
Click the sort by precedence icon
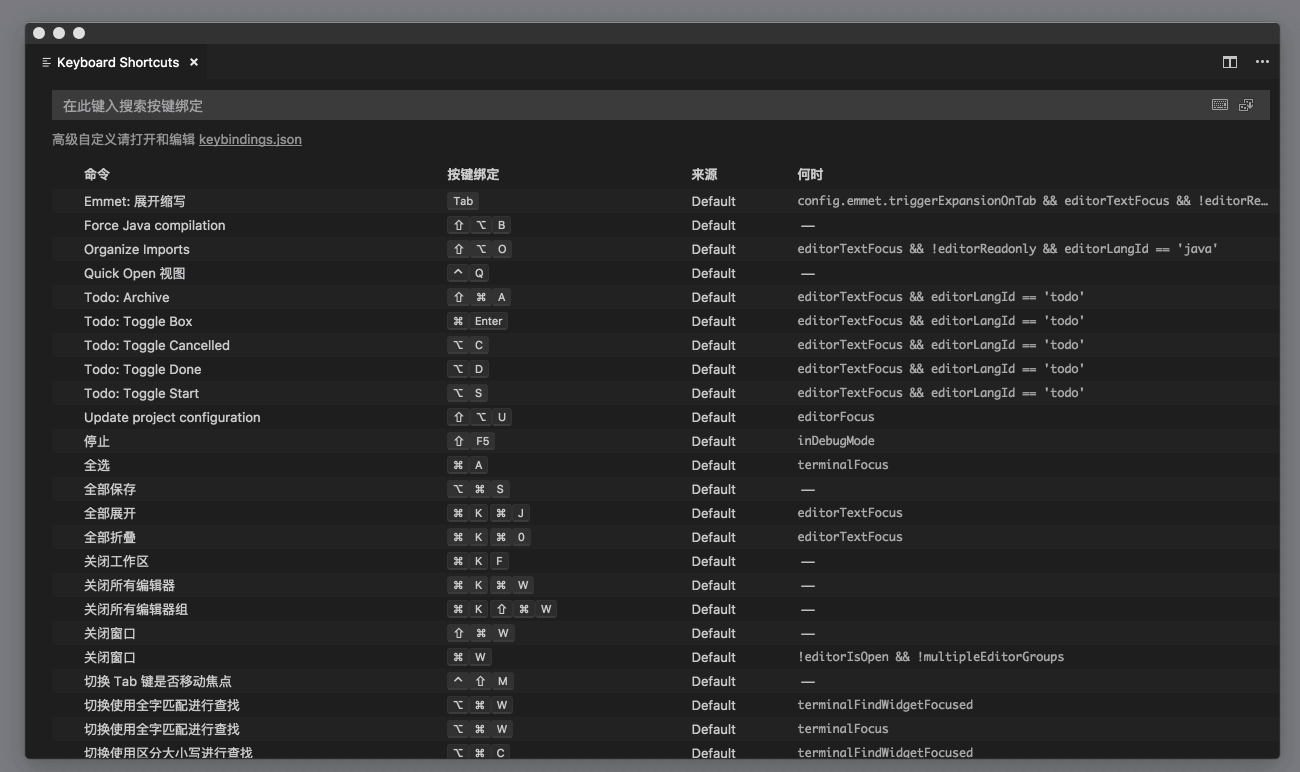(1247, 104)
